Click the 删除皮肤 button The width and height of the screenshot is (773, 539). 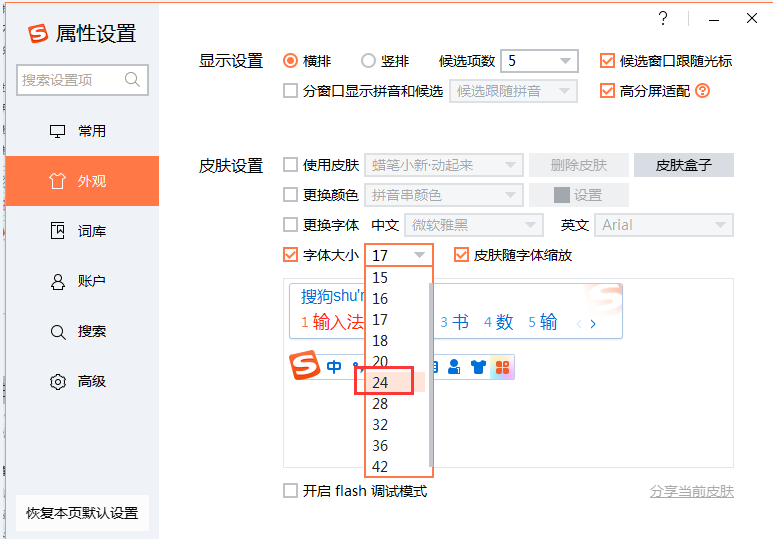click(579, 165)
